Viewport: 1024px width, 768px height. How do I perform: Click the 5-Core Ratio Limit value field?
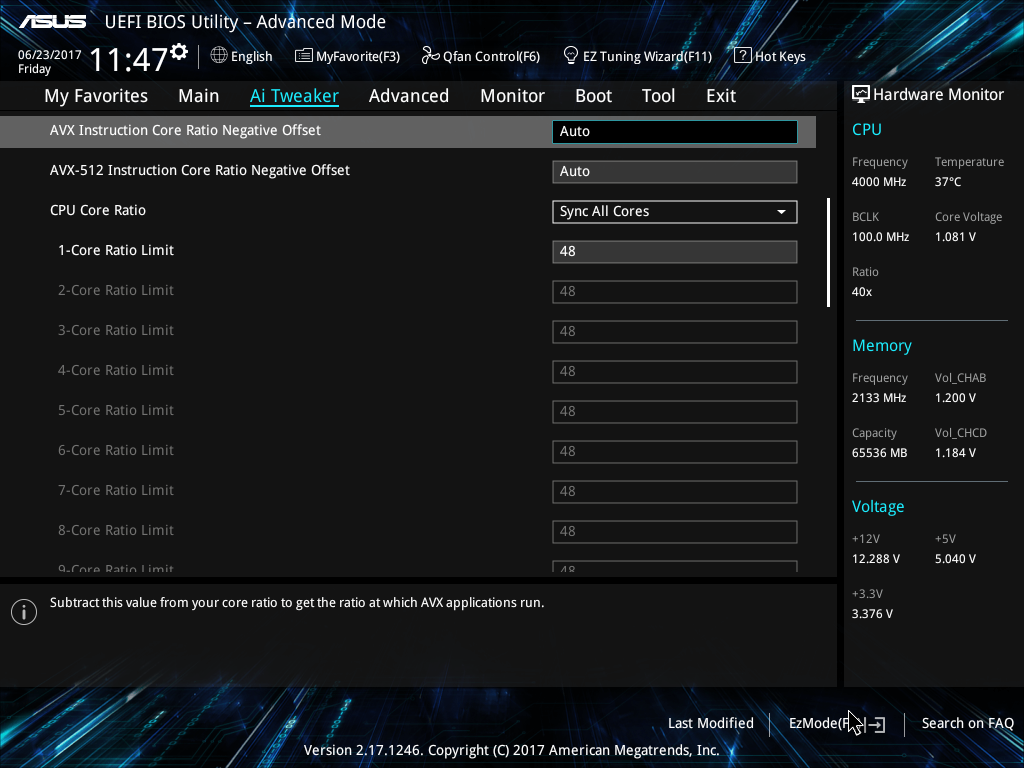pos(675,411)
